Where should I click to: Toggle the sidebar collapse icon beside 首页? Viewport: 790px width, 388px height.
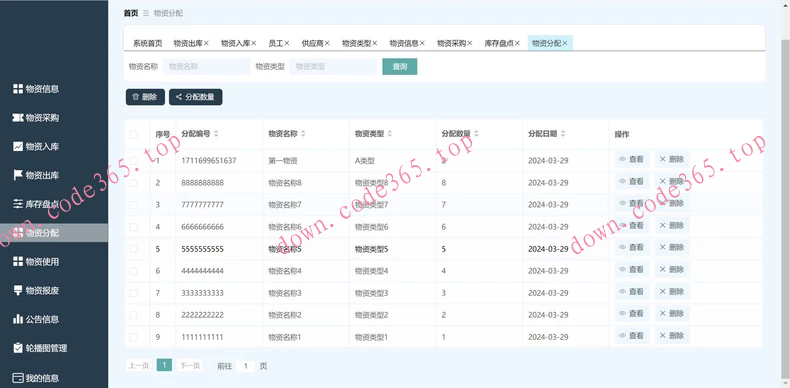coord(146,14)
